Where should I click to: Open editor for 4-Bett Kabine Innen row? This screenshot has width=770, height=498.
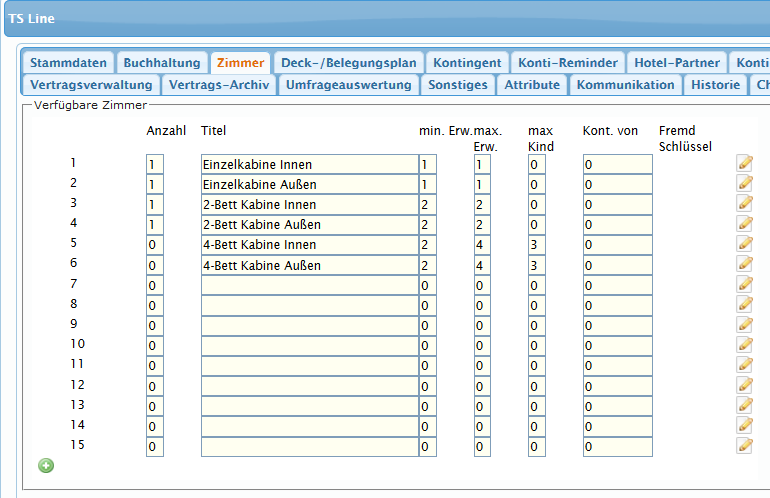click(745, 244)
